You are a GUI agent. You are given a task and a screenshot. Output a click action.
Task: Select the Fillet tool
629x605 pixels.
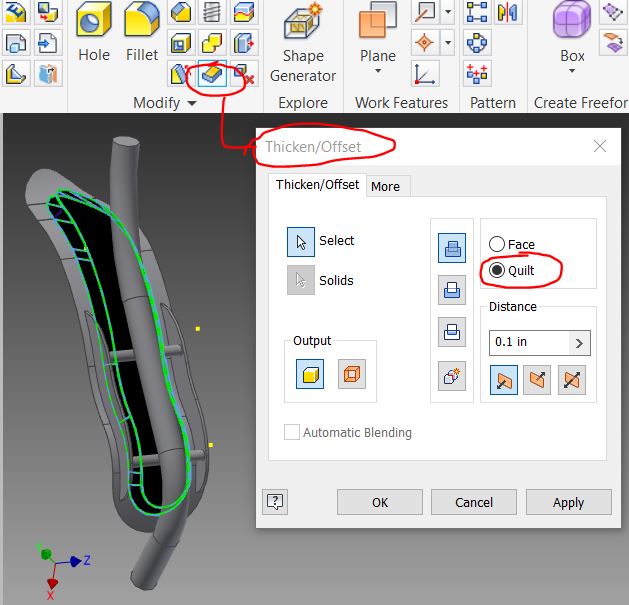[142, 32]
